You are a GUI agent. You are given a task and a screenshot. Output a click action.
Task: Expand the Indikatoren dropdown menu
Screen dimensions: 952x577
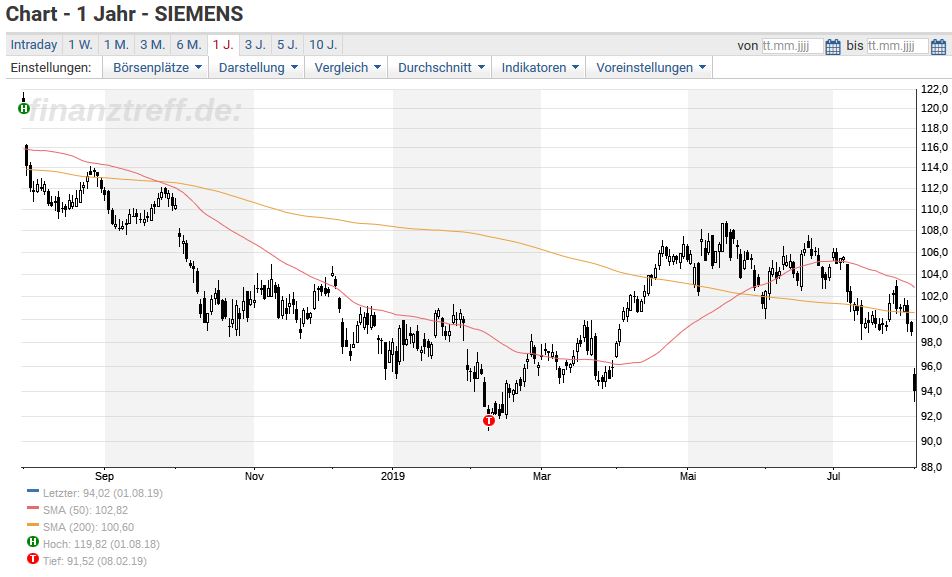point(539,67)
